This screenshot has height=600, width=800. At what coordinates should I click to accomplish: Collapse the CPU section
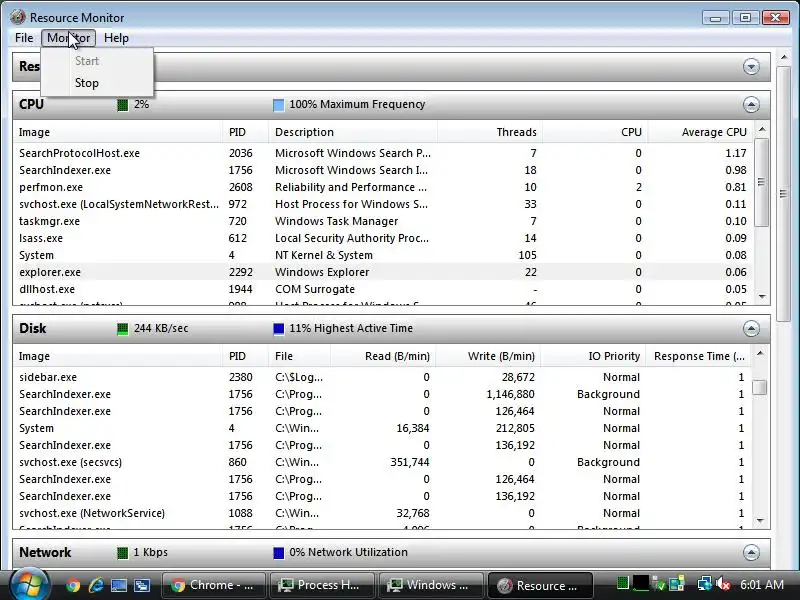point(751,105)
